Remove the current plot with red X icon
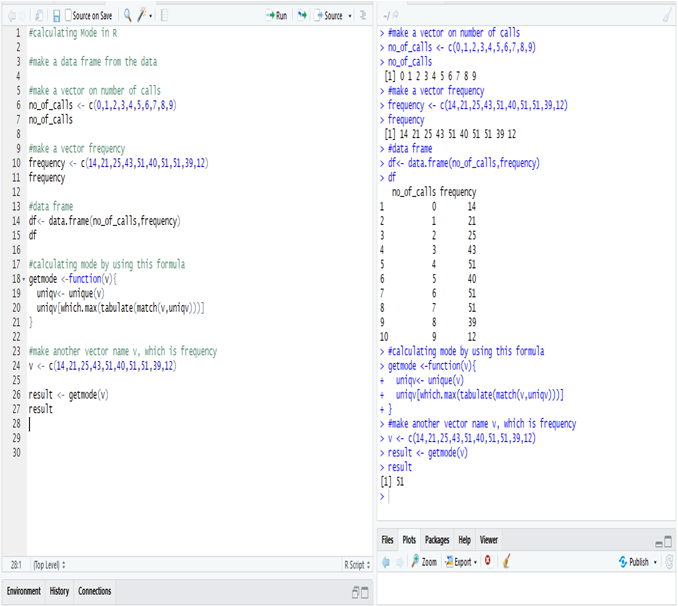Image resolution: width=678 pixels, height=606 pixels. (x=488, y=562)
